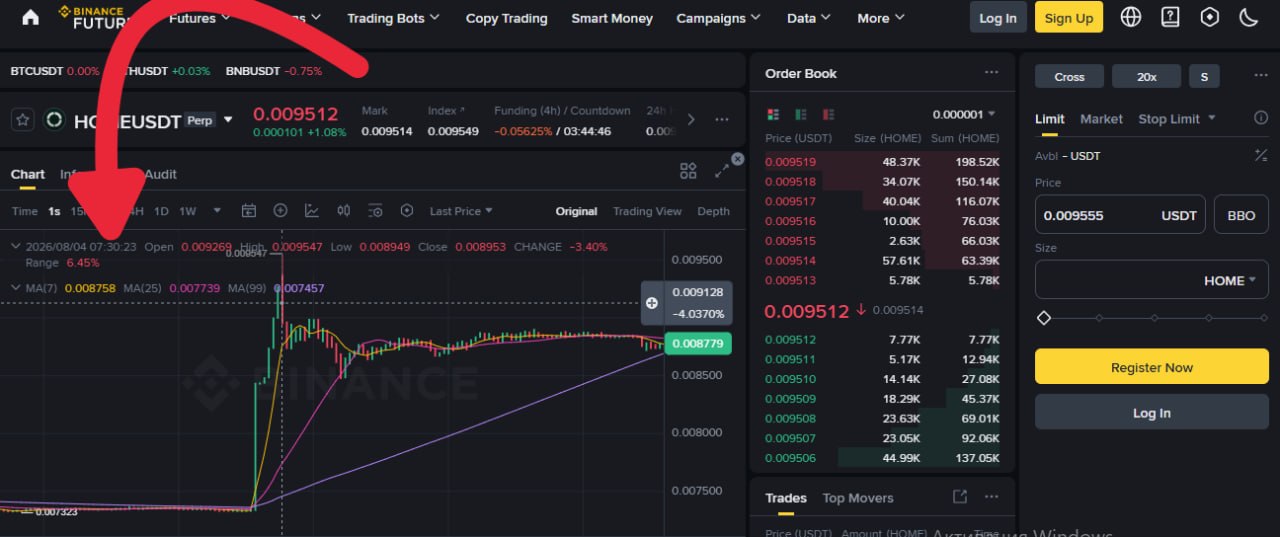Screen dimensions: 1280x537
Task: Collapse the MA indicator row chevron
Action: click(x=16, y=287)
